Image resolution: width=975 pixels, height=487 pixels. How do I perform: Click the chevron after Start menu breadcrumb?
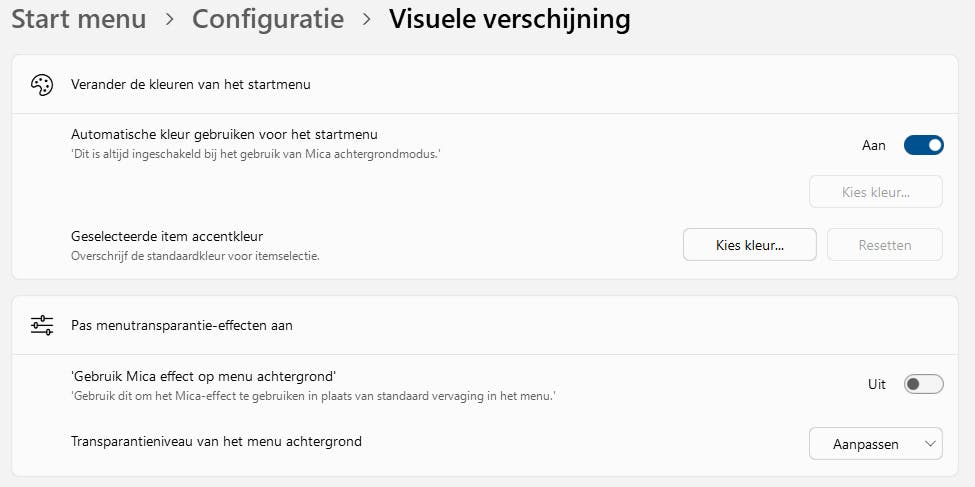click(169, 19)
